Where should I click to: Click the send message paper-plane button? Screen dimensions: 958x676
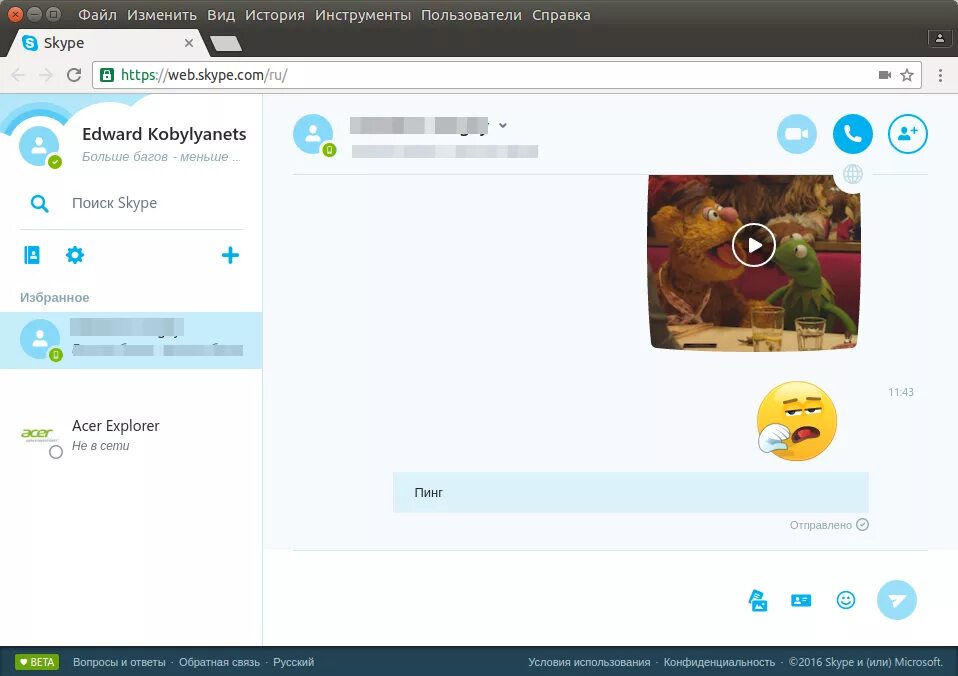896,600
